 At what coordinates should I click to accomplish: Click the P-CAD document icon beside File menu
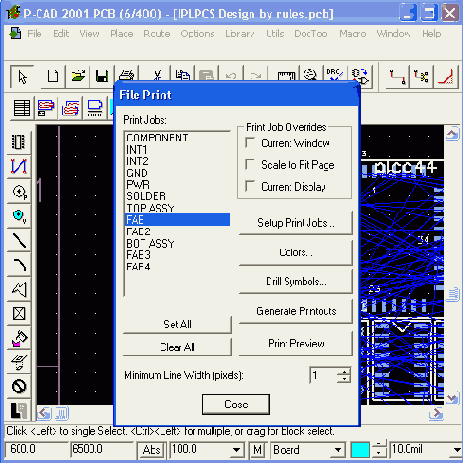[x=15, y=33]
